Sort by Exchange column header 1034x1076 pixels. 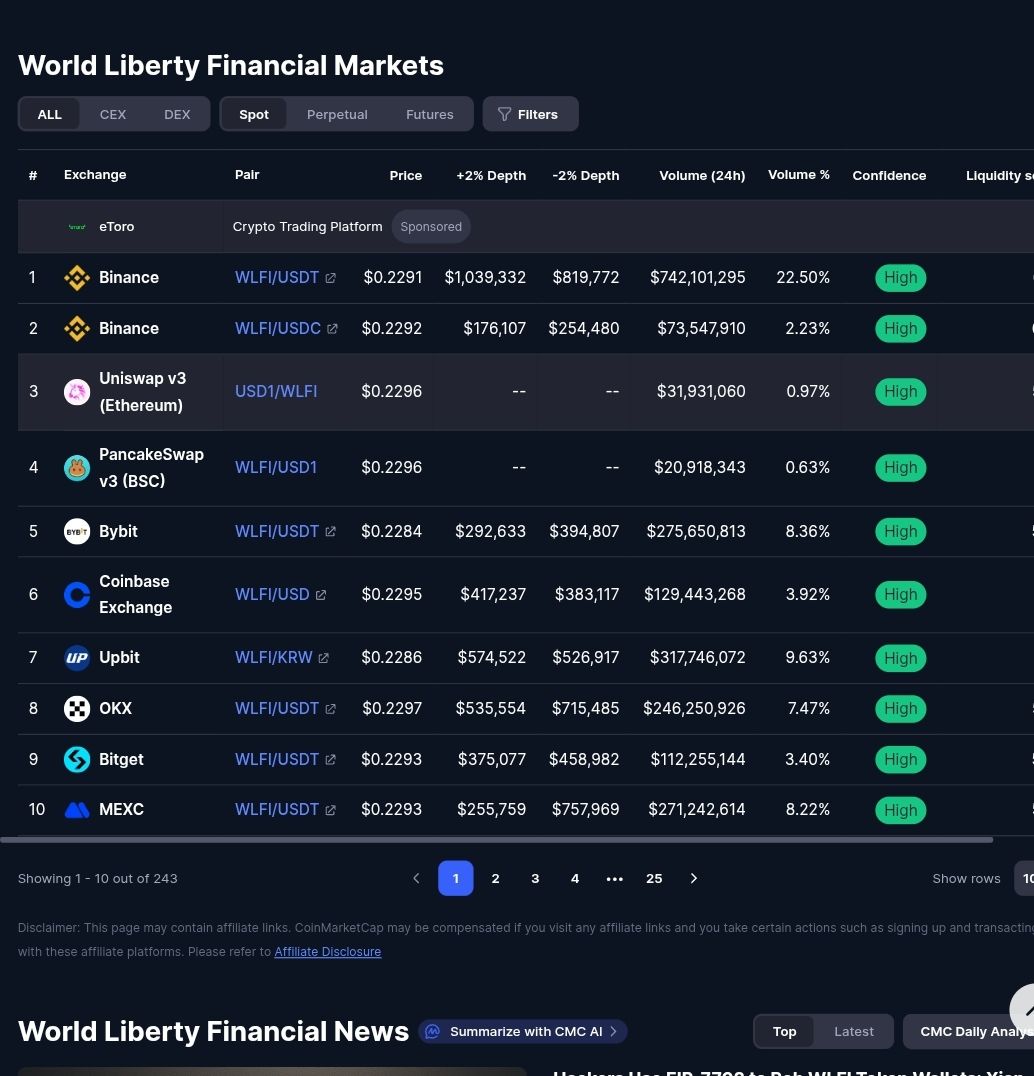pos(95,175)
